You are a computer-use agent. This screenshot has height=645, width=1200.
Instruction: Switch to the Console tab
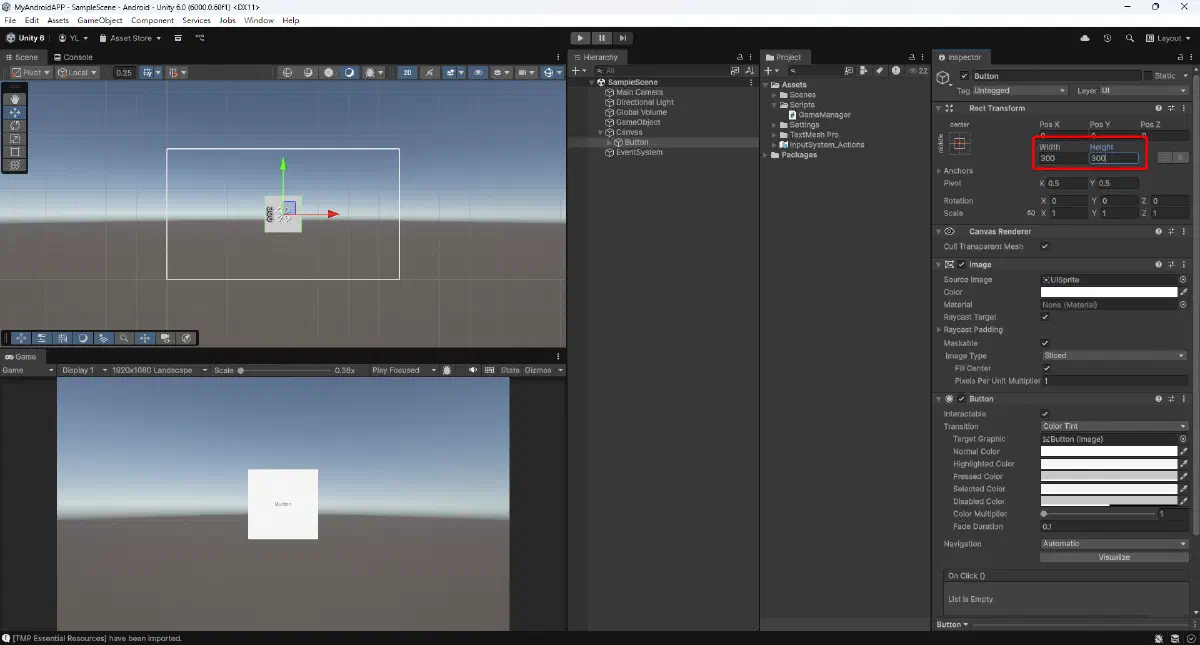[x=74, y=57]
